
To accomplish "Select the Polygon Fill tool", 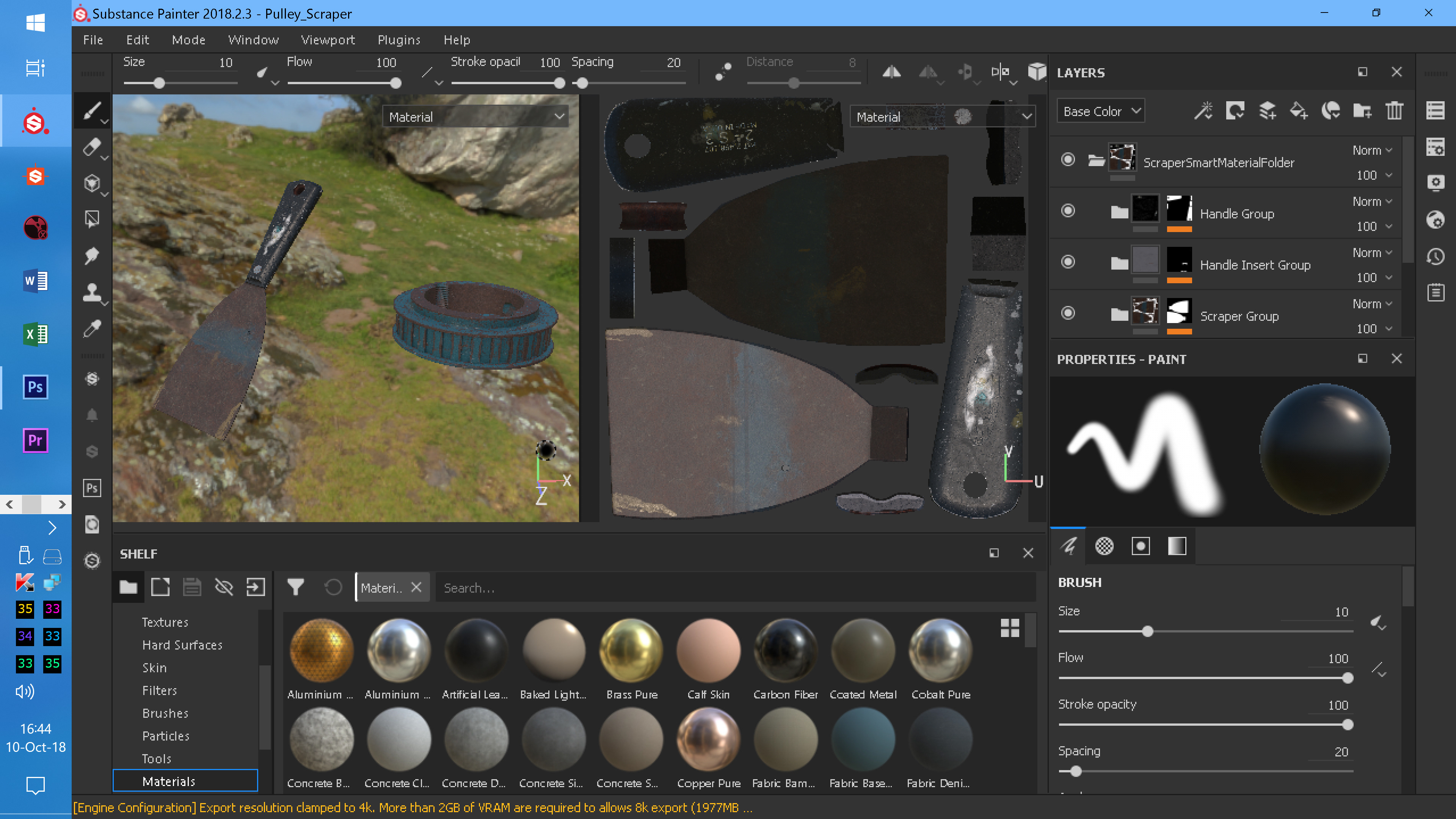I will pos(92,219).
